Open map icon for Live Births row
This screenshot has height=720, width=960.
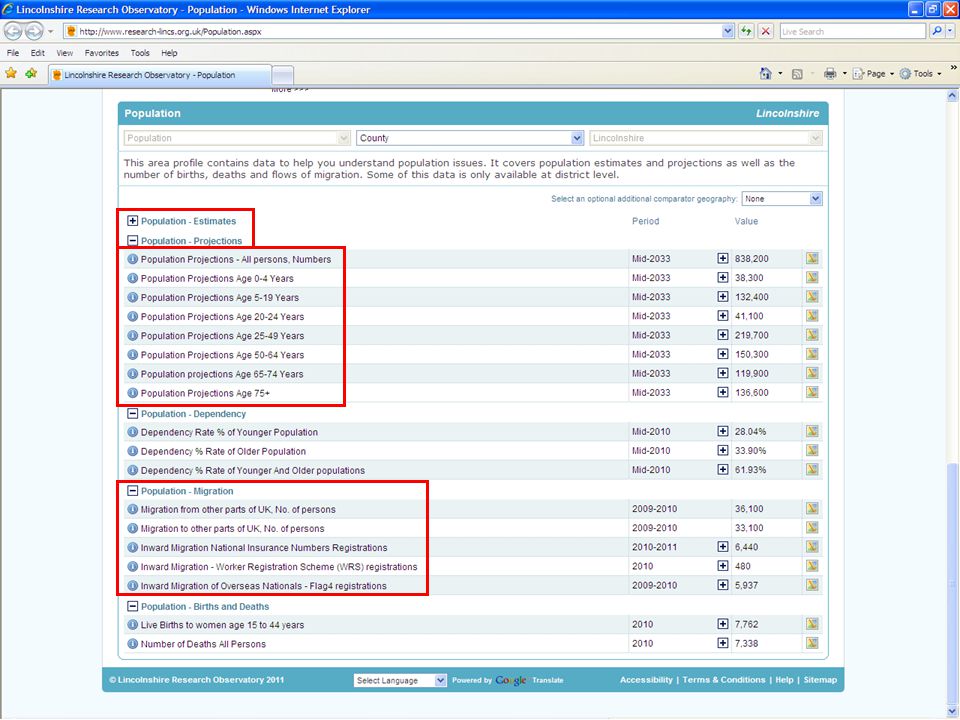pyautogui.click(x=812, y=624)
